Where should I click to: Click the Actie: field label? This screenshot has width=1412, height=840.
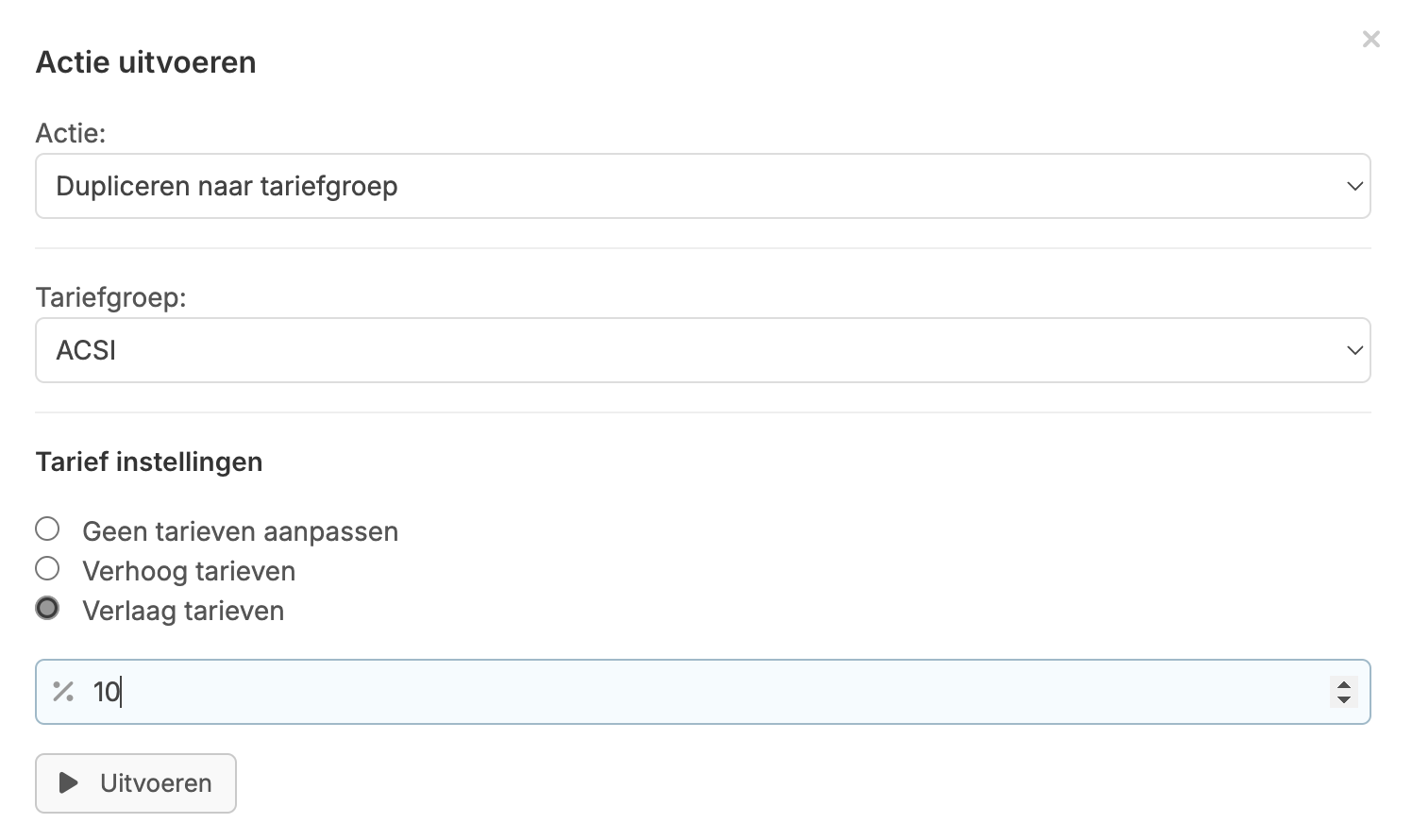(71, 133)
